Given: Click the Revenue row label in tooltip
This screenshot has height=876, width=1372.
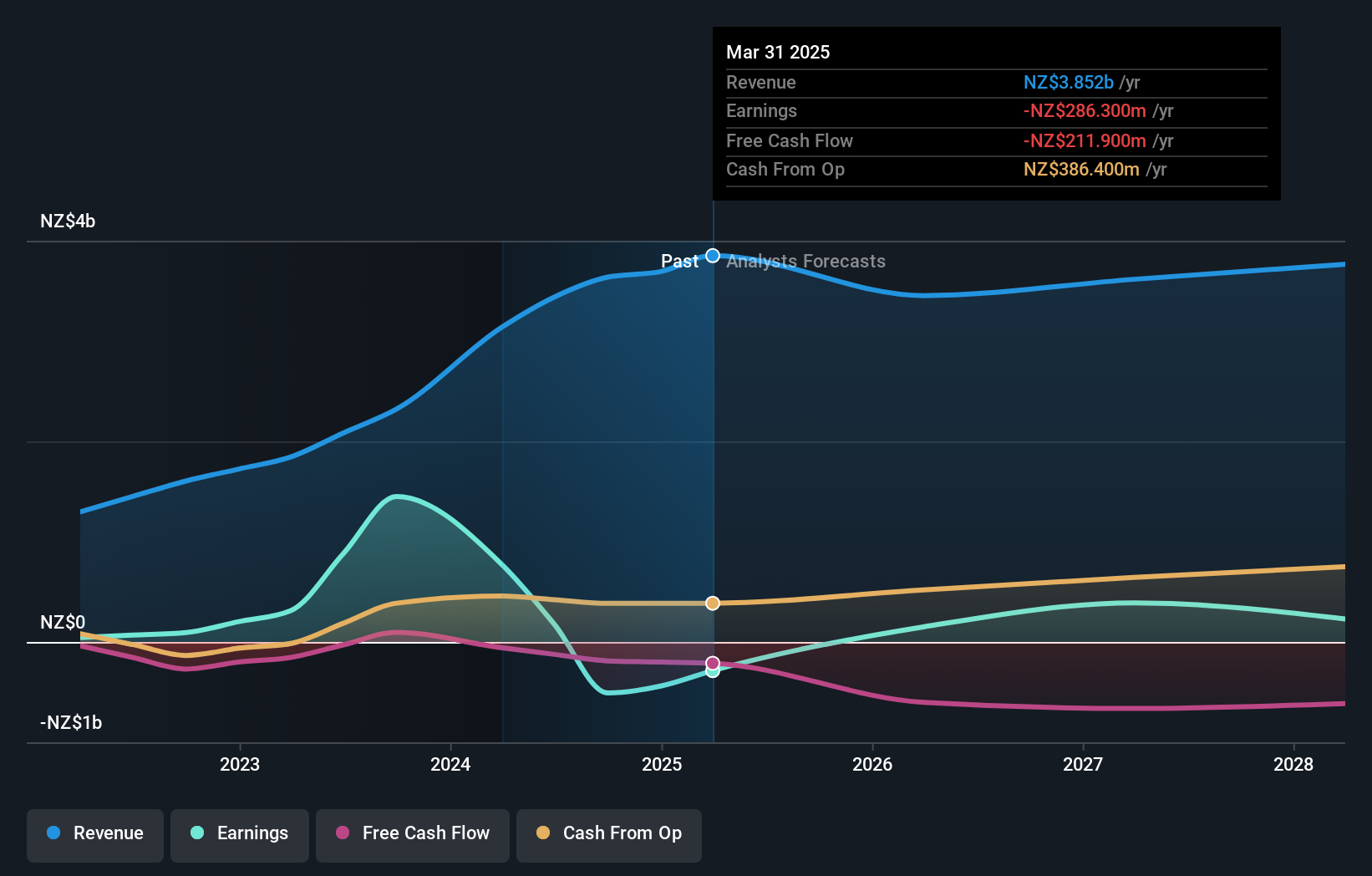Looking at the screenshot, I should (761, 83).
